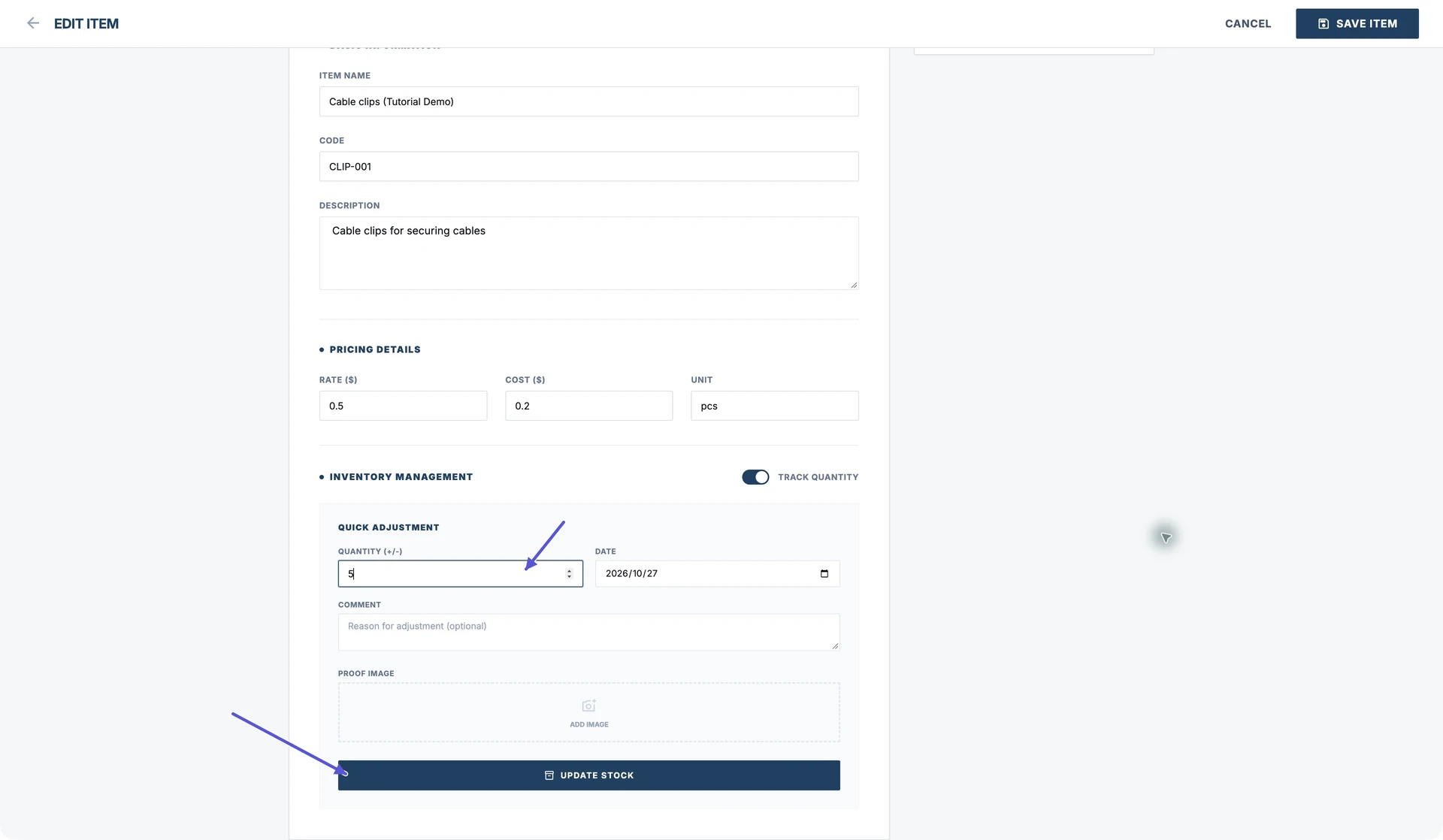Click the Date field showing 2026/10/27
The image size is (1443, 840).
pyautogui.click(x=717, y=573)
